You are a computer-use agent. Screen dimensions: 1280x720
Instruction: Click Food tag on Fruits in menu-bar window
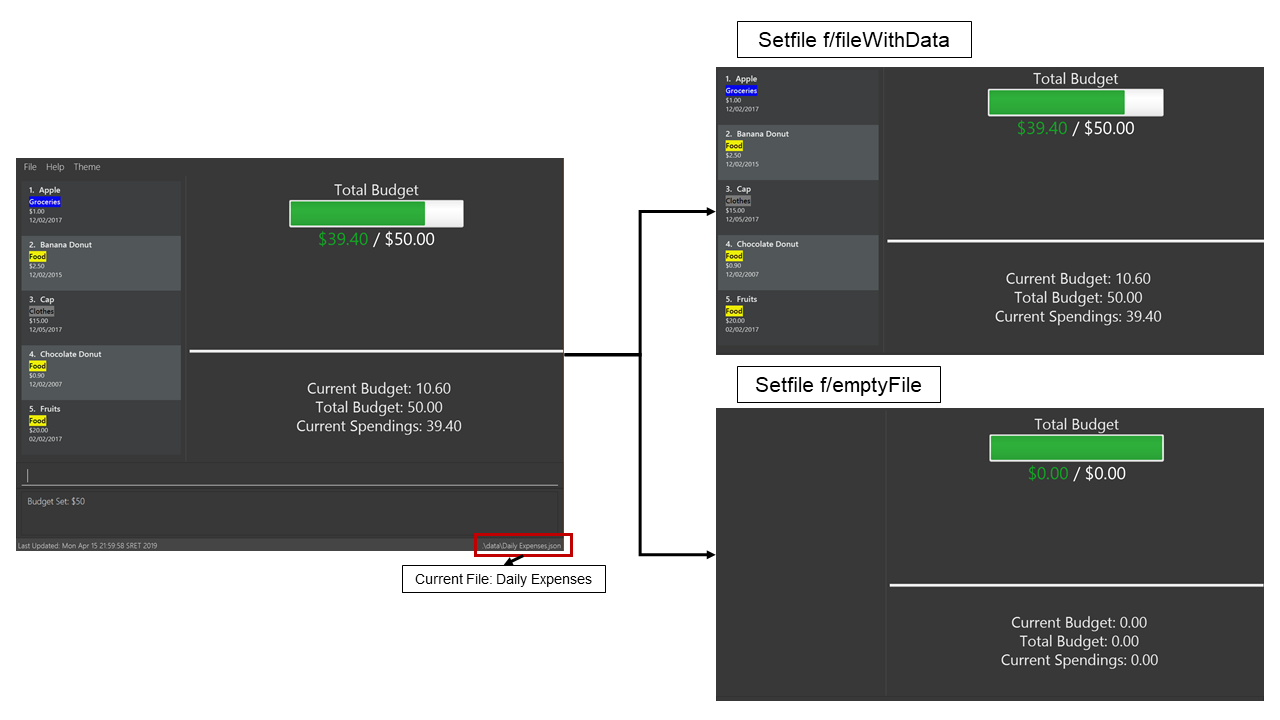[x=37, y=421]
